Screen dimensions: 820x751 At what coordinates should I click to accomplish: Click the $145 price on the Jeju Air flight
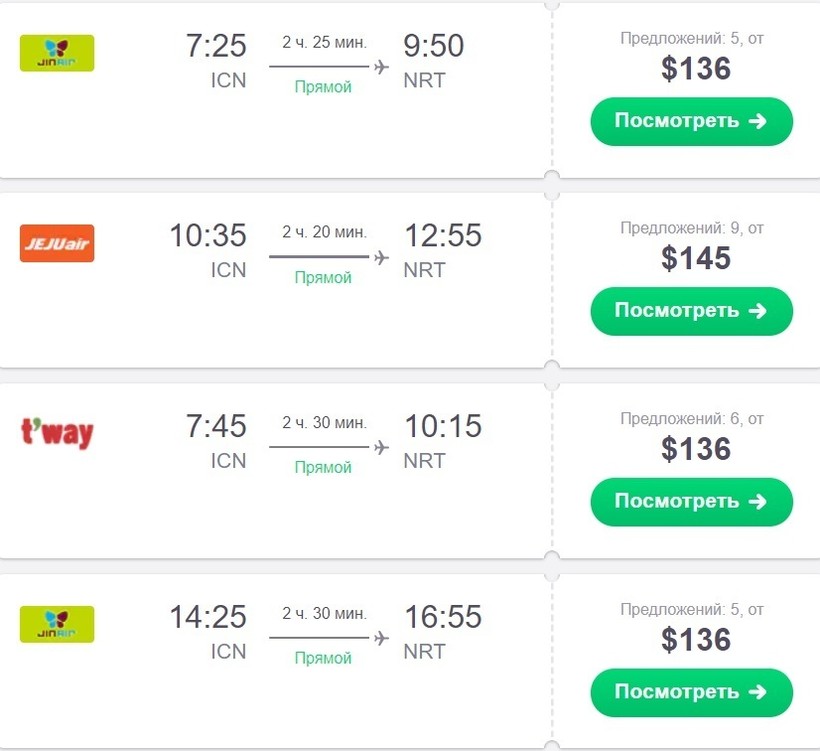[695, 258]
